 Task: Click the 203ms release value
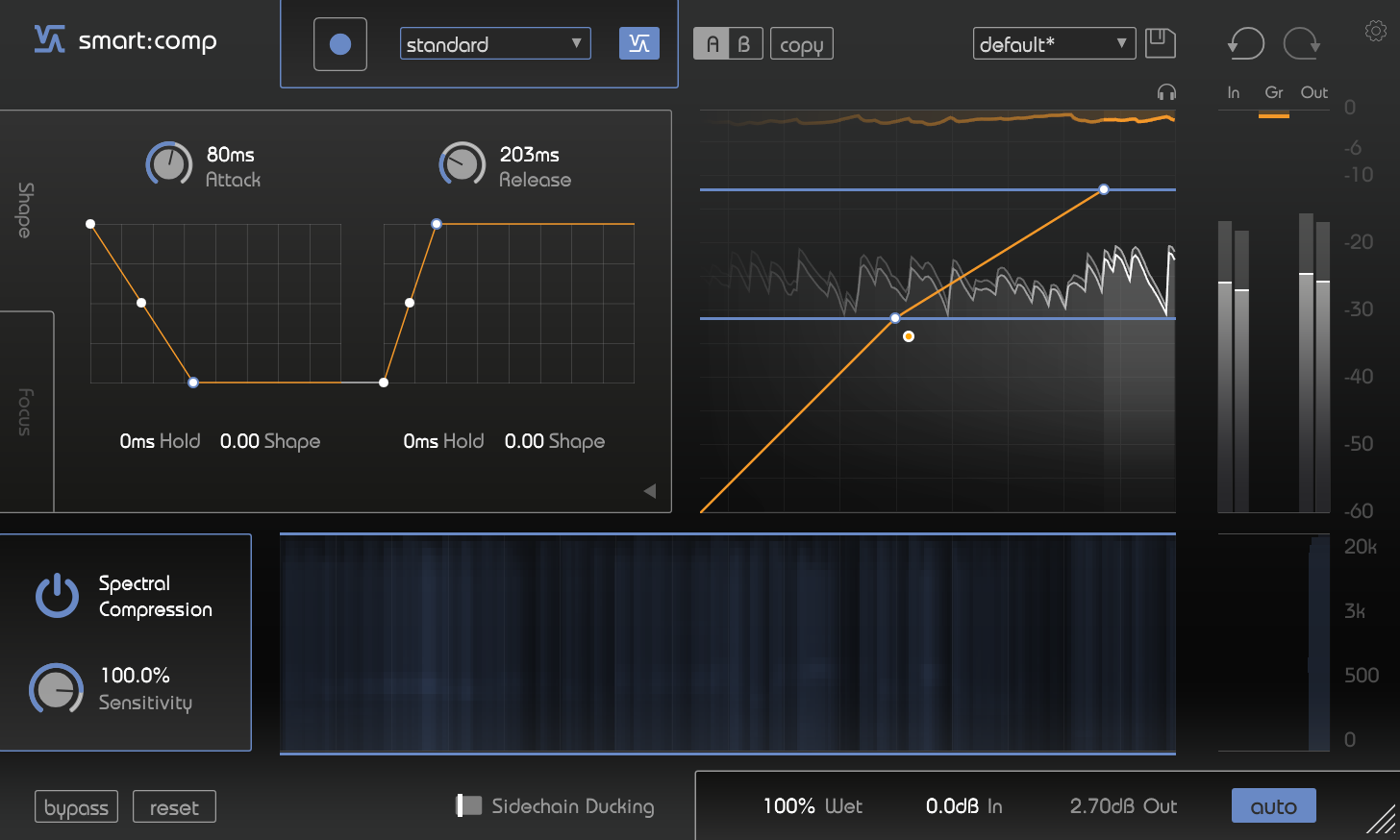tap(530, 154)
